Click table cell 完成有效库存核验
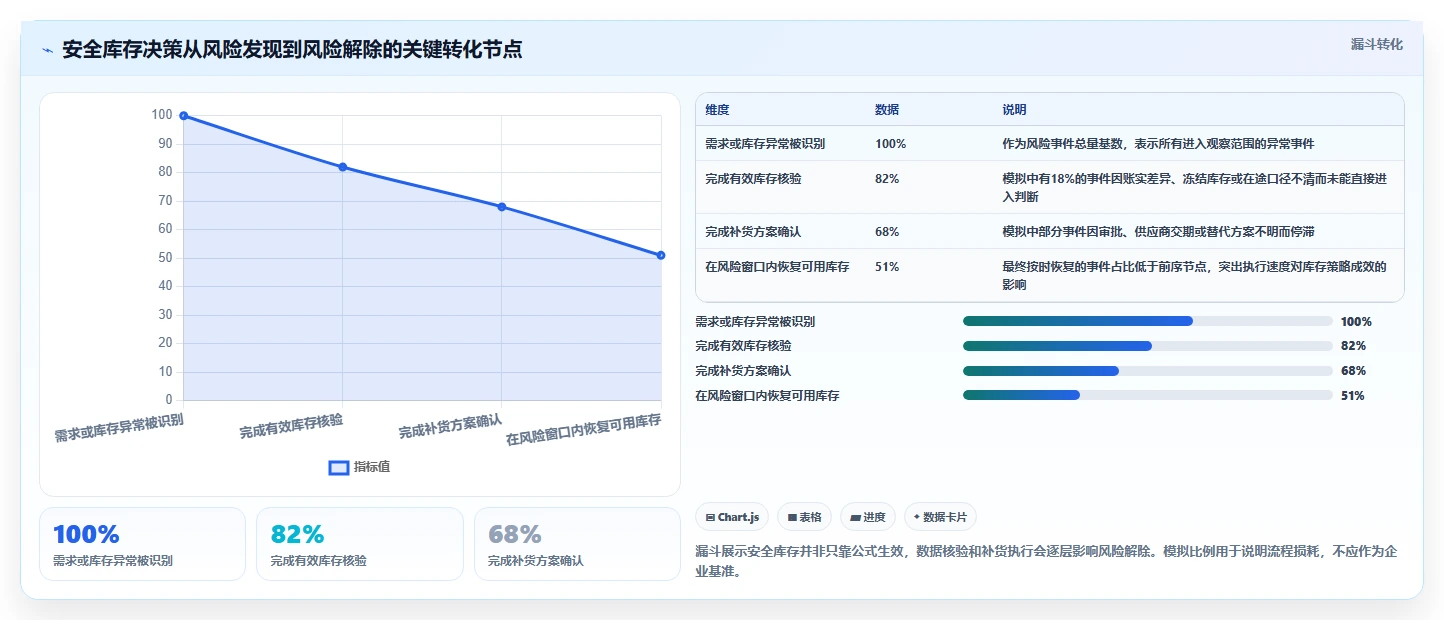 [753, 179]
